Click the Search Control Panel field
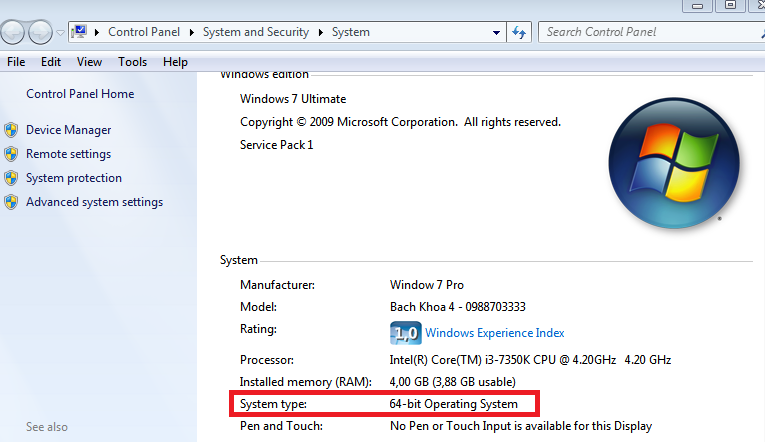This screenshot has height=442, width=765. click(651, 32)
